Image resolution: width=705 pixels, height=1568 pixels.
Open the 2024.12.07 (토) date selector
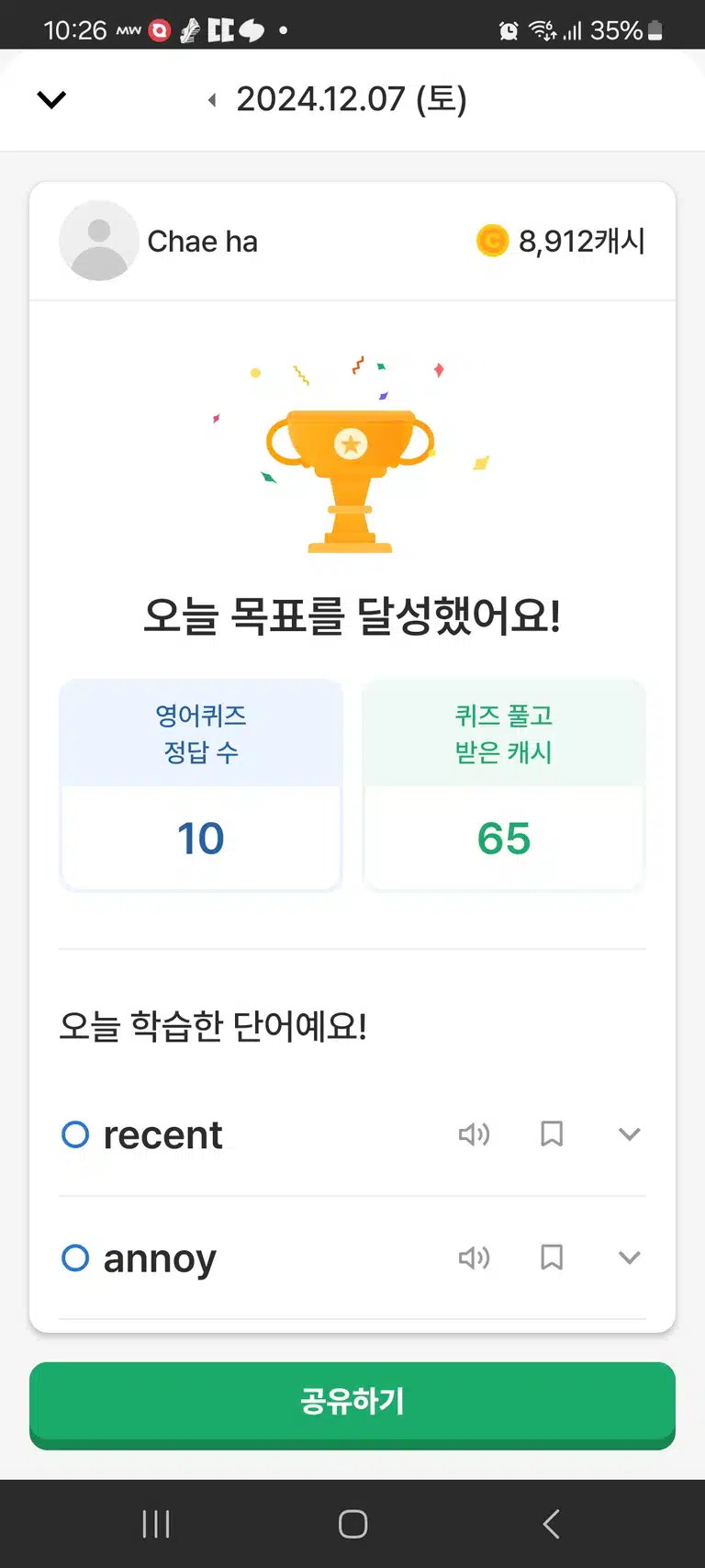point(352,99)
